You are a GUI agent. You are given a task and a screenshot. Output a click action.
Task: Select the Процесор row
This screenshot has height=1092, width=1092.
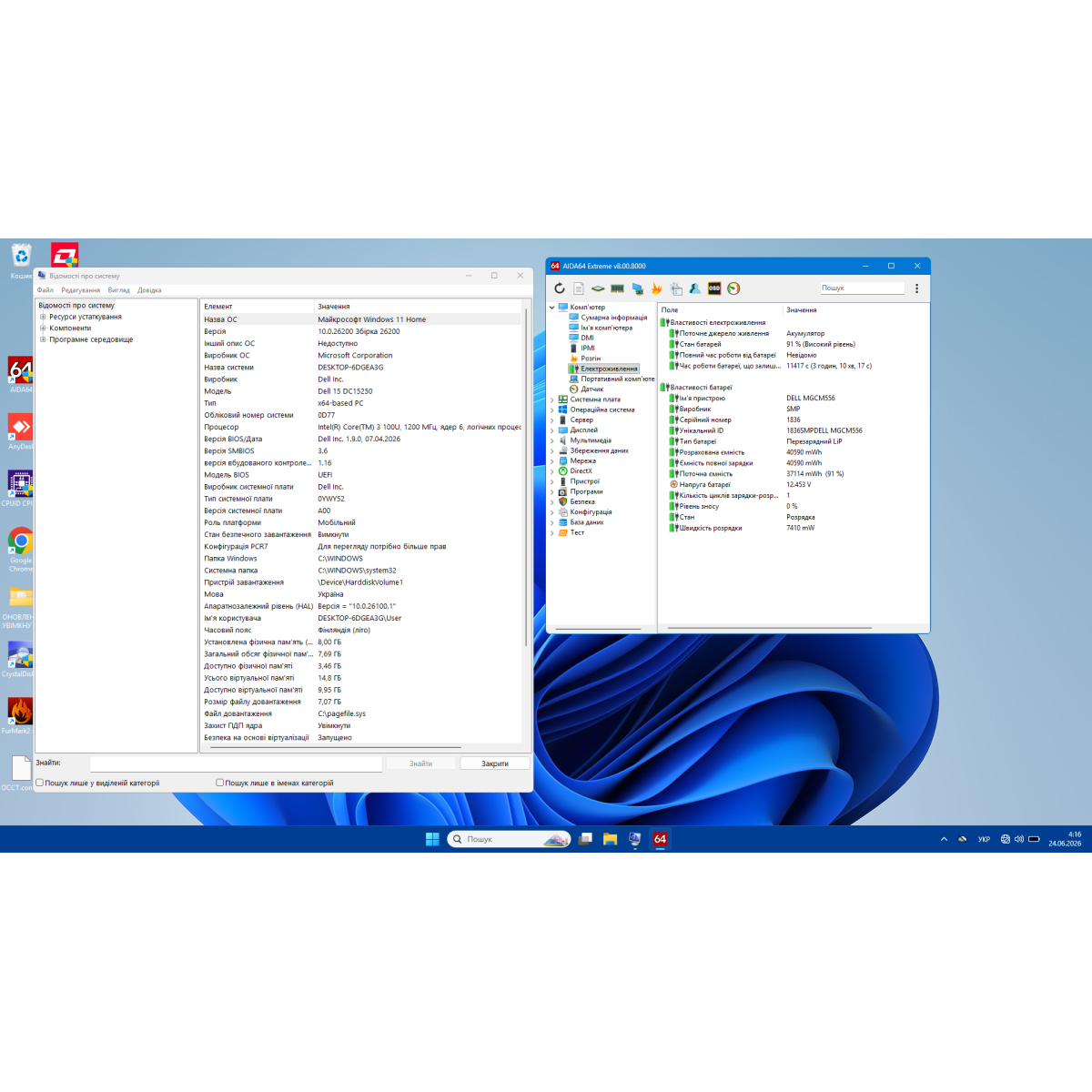click(361, 427)
